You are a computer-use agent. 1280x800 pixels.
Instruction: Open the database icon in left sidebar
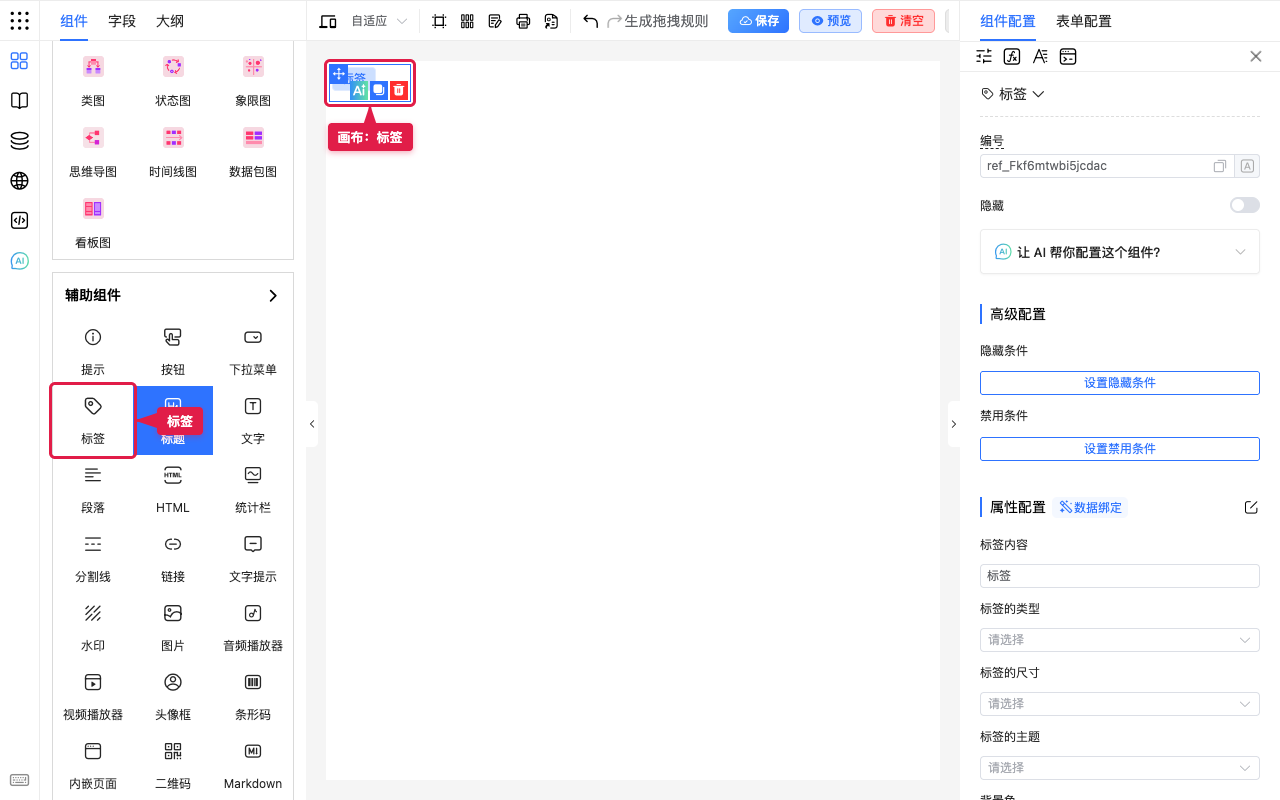pyautogui.click(x=19, y=141)
